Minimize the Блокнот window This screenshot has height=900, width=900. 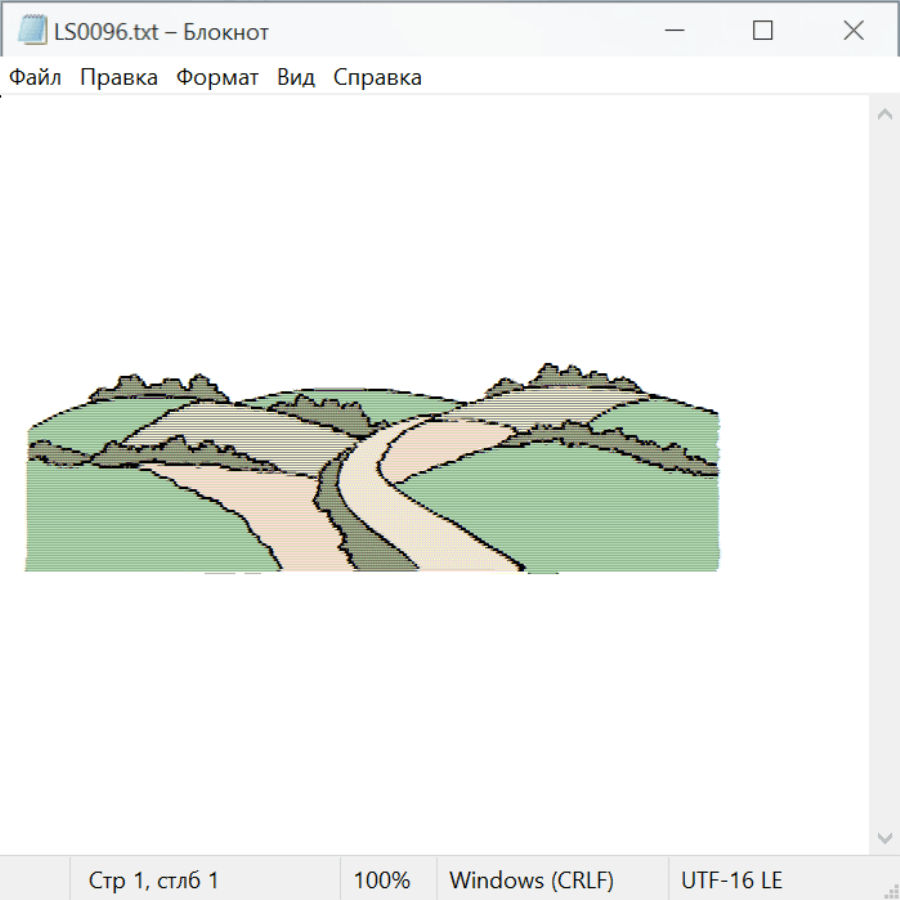coord(671,31)
